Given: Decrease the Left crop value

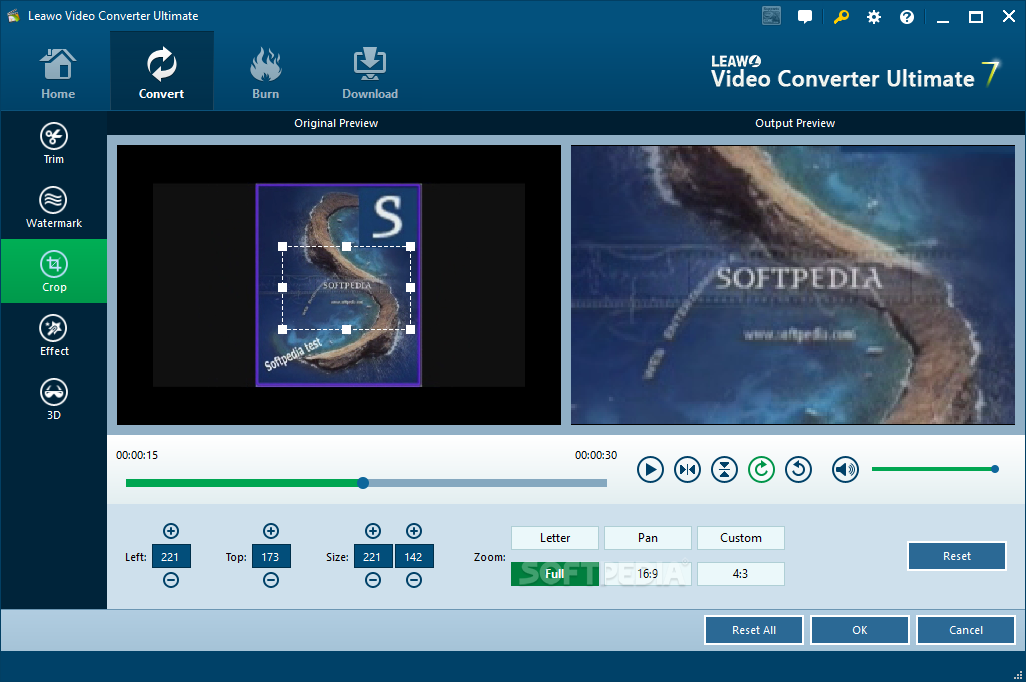Looking at the screenshot, I should [171, 580].
